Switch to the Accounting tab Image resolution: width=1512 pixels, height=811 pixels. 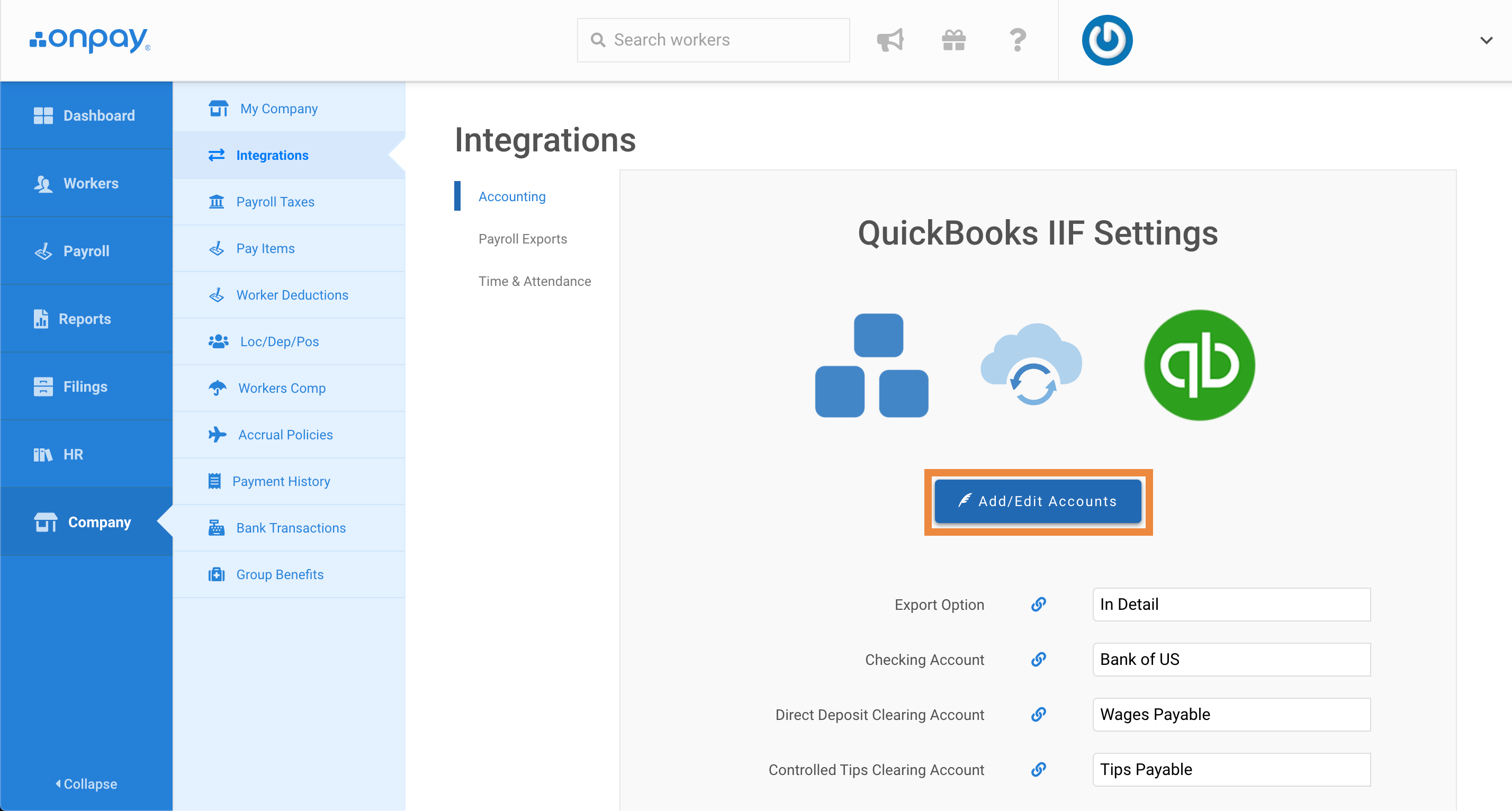pos(512,196)
